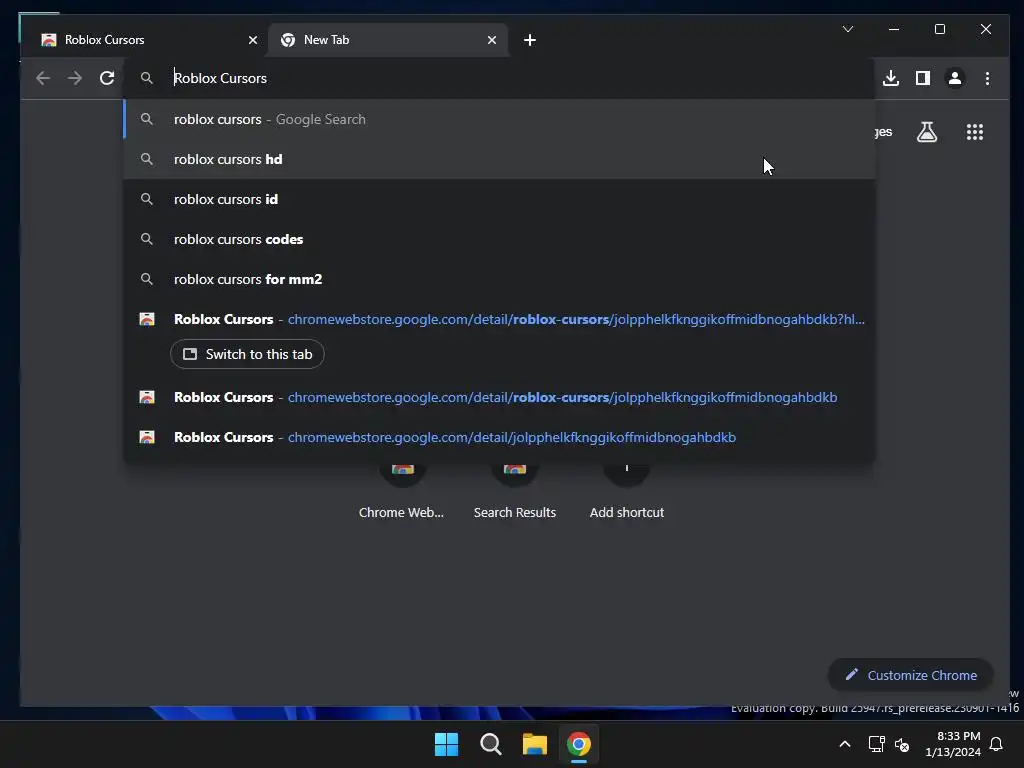
Task: Go back to previous page
Action: pos(43,78)
